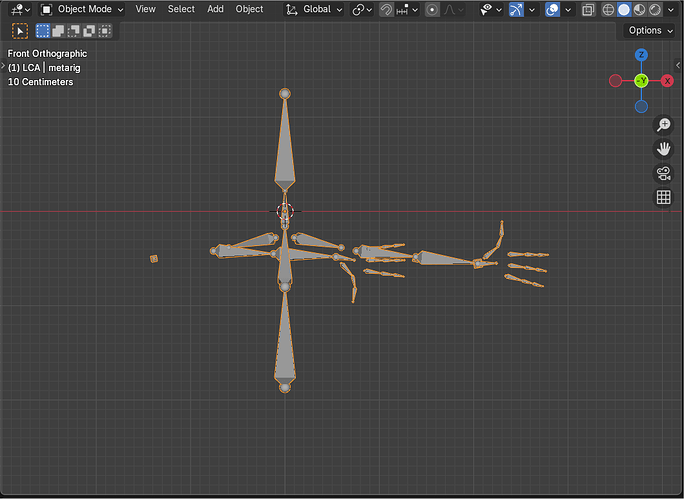This screenshot has width=684, height=499.
Task: Open the object visibility and selectability popover
Action: pos(491,9)
